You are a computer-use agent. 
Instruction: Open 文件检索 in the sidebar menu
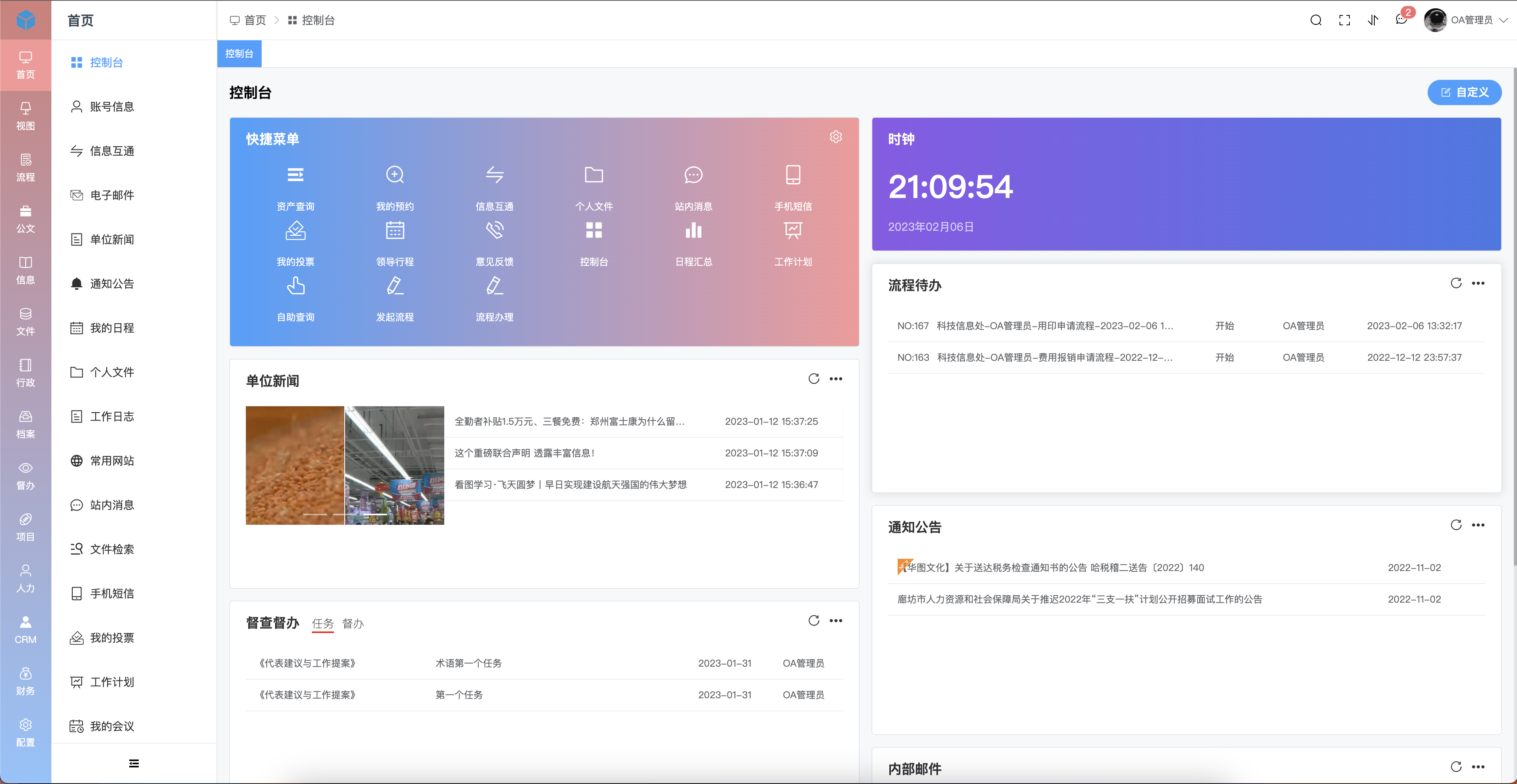[134, 549]
